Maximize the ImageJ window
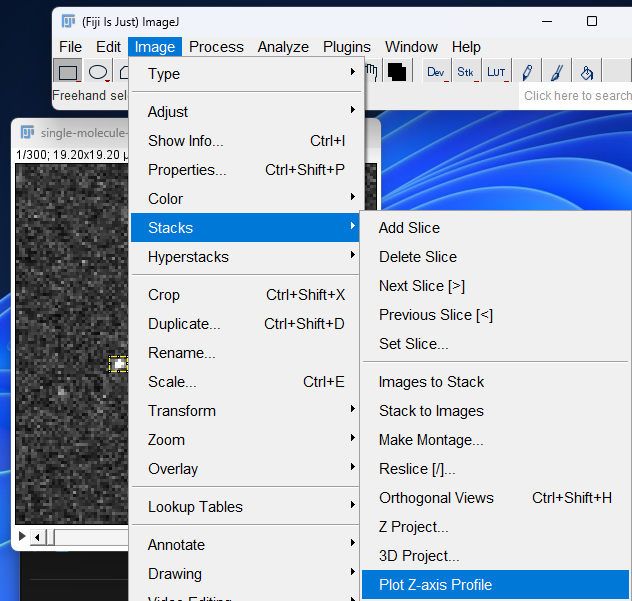This screenshot has width=632, height=601. coord(592,21)
